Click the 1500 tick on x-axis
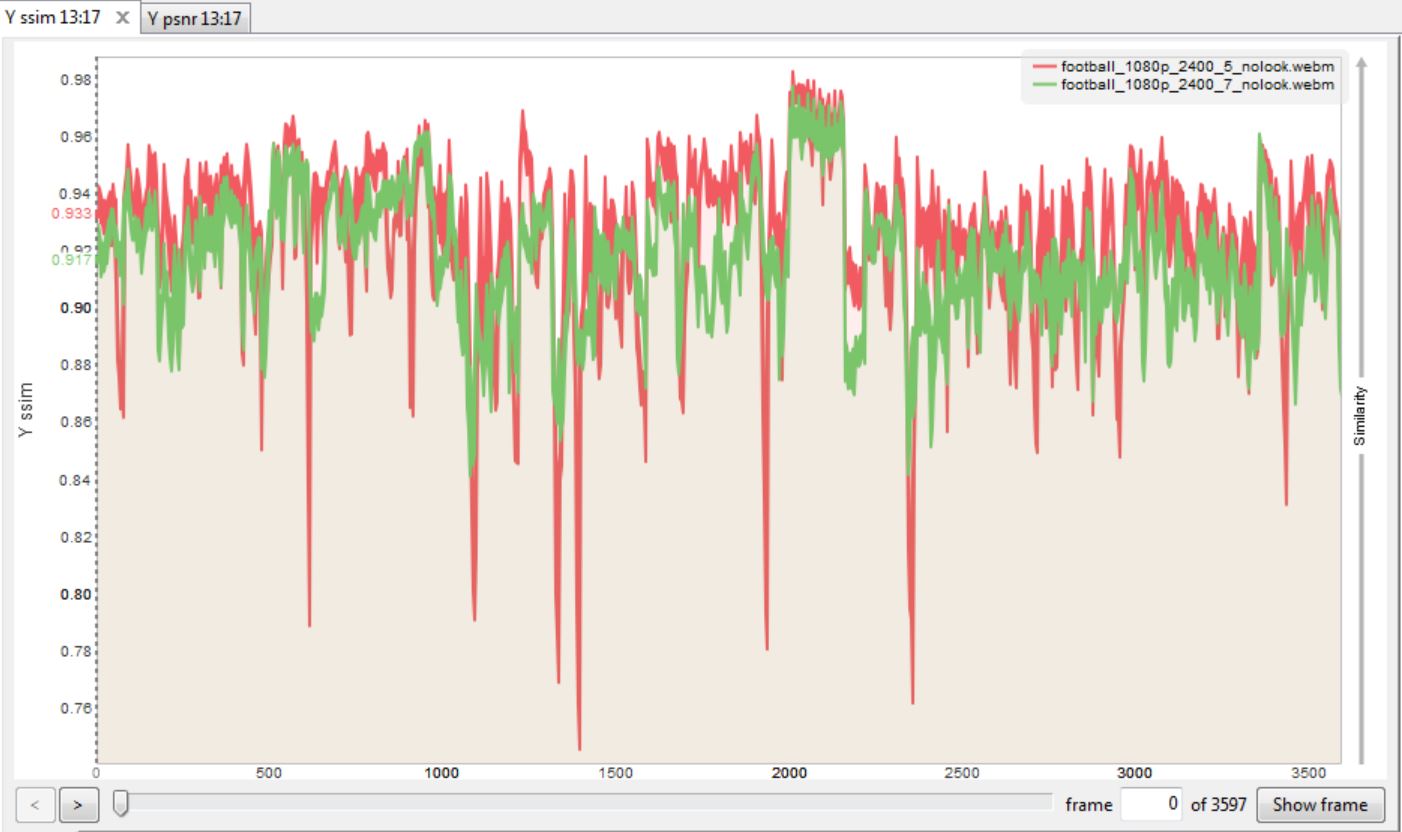 [615, 773]
